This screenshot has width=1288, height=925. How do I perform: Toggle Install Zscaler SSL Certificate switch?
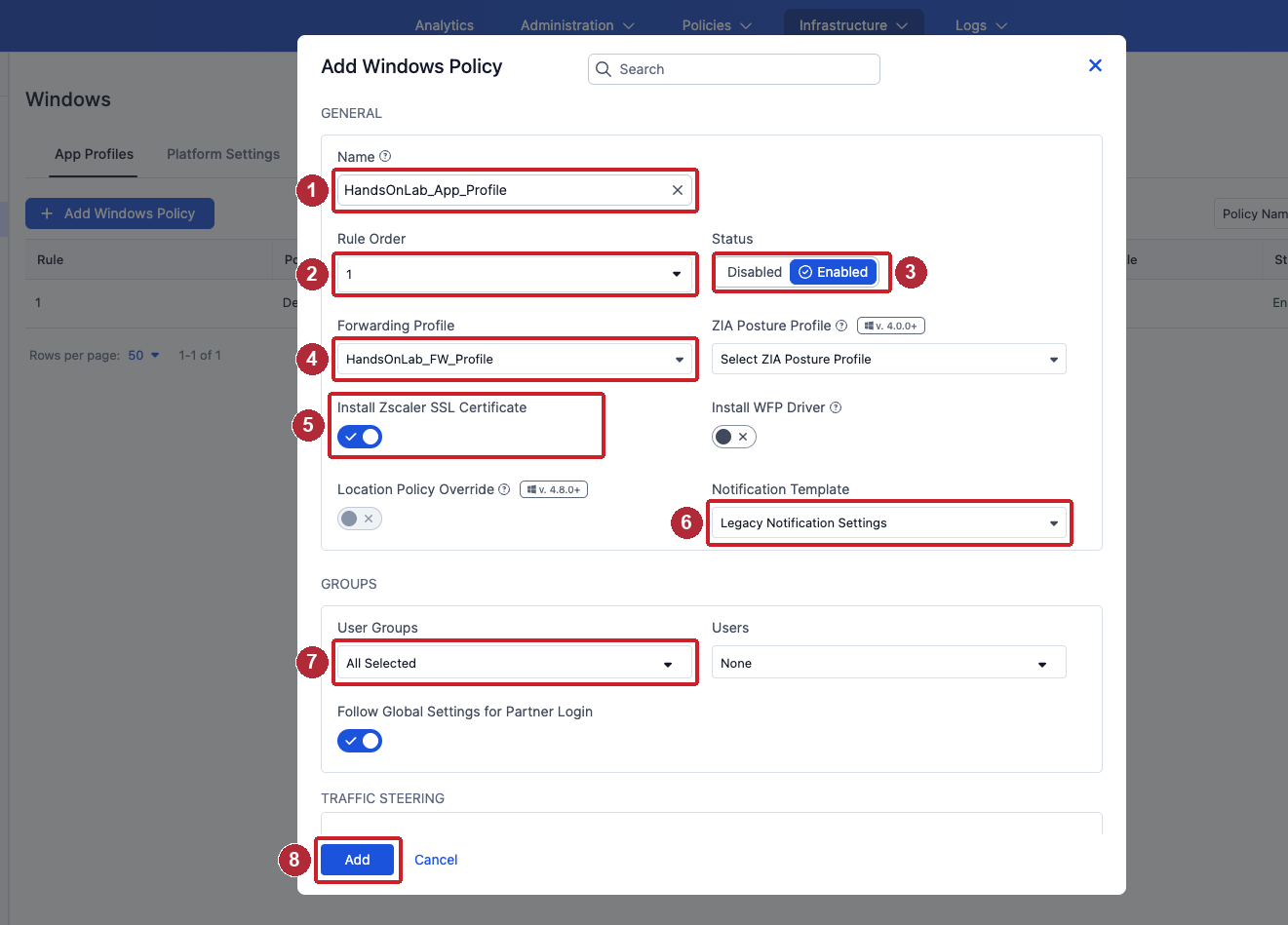pos(360,437)
